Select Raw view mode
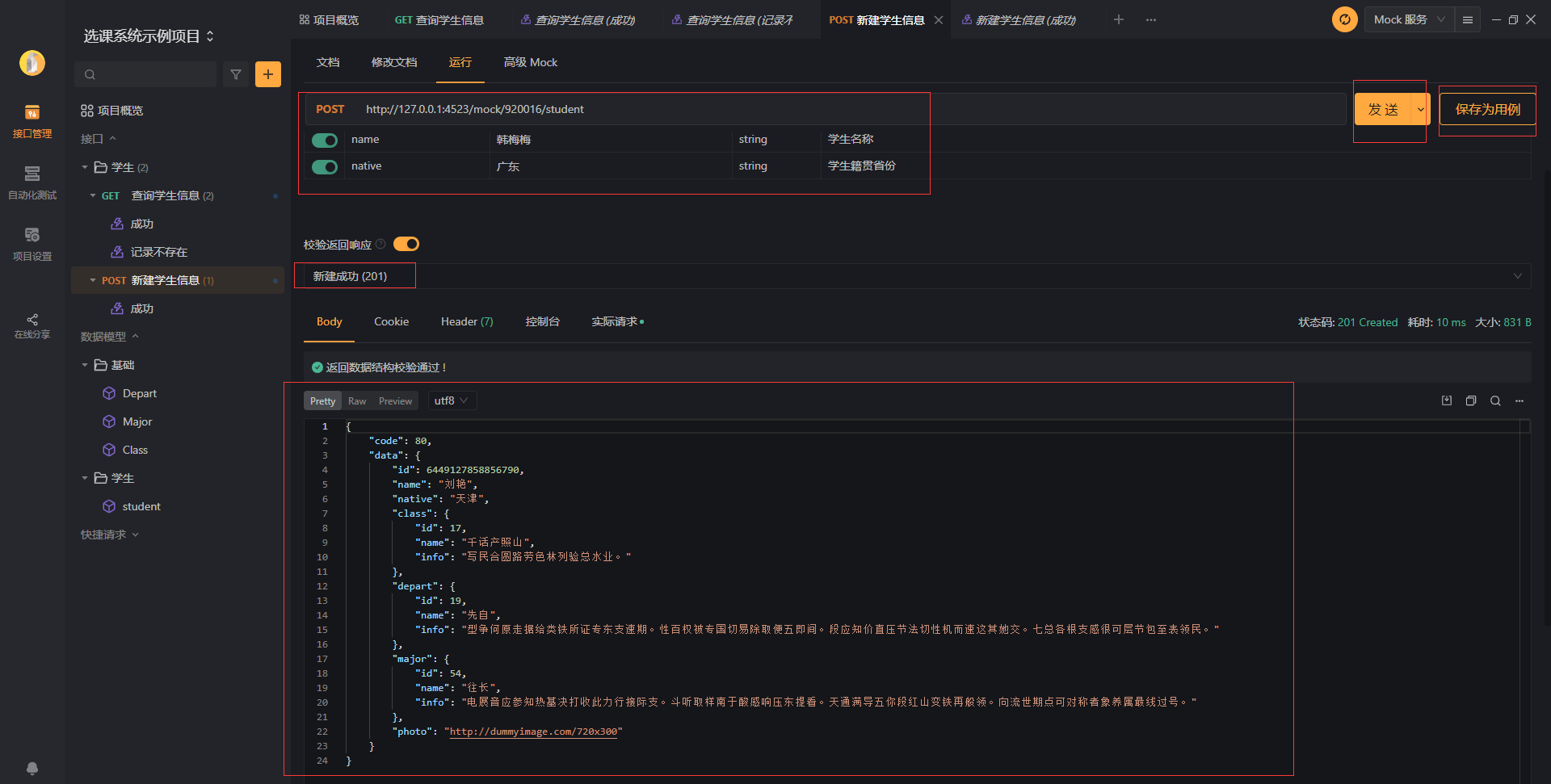 pyautogui.click(x=357, y=400)
